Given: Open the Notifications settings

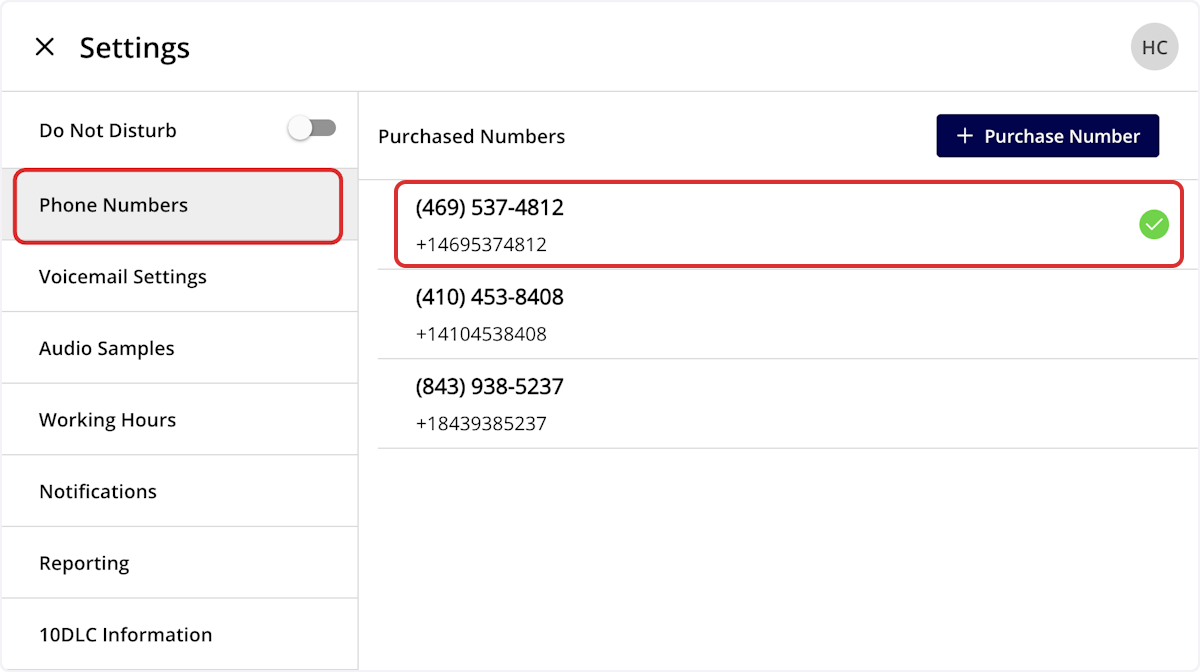Looking at the screenshot, I should point(179,491).
